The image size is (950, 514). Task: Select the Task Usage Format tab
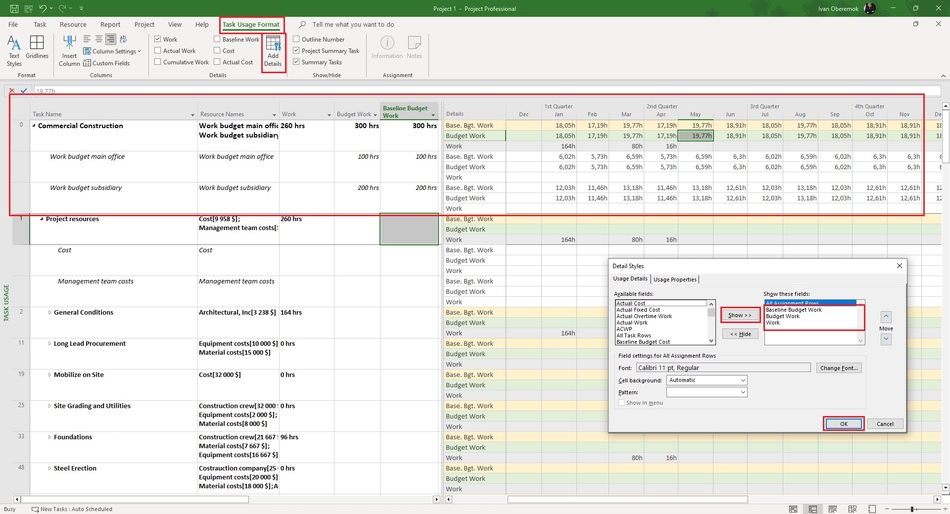pyautogui.click(x=251, y=24)
